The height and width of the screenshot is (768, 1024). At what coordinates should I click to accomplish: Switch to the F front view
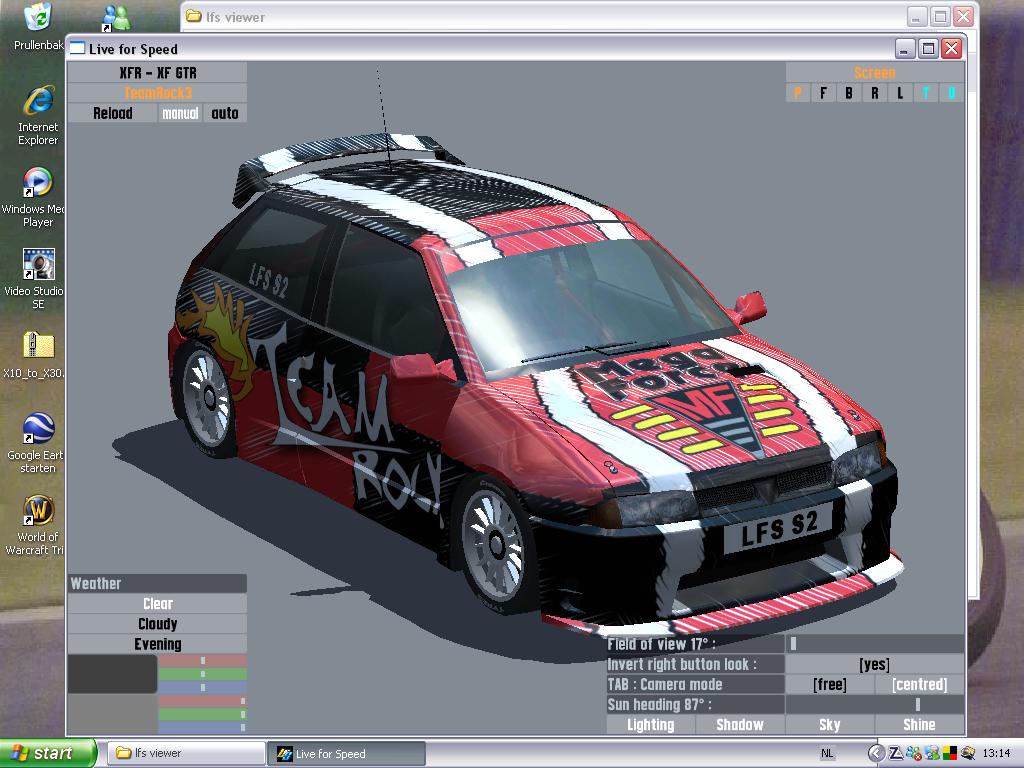point(823,93)
